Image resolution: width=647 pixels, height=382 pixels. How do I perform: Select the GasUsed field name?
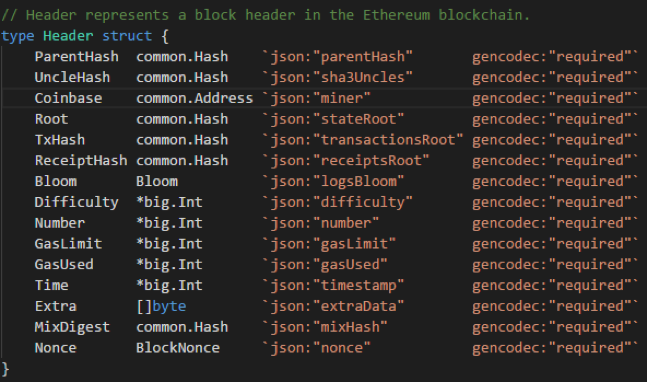pyautogui.click(x=64, y=264)
